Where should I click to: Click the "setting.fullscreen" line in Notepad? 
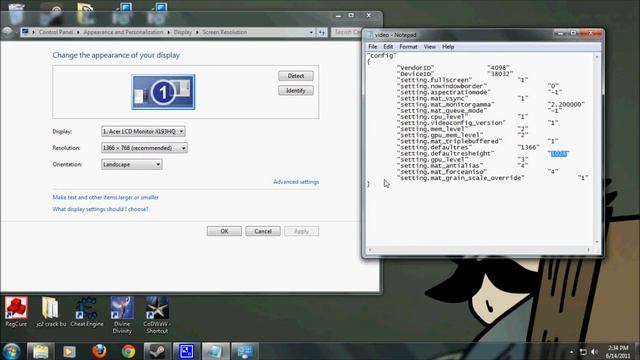click(434, 80)
